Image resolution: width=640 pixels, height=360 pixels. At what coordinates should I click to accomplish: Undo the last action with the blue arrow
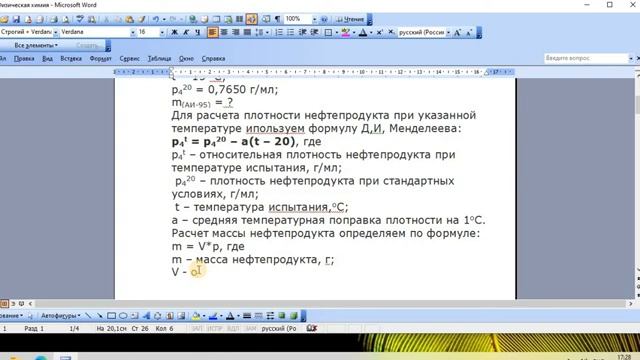(156, 19)
